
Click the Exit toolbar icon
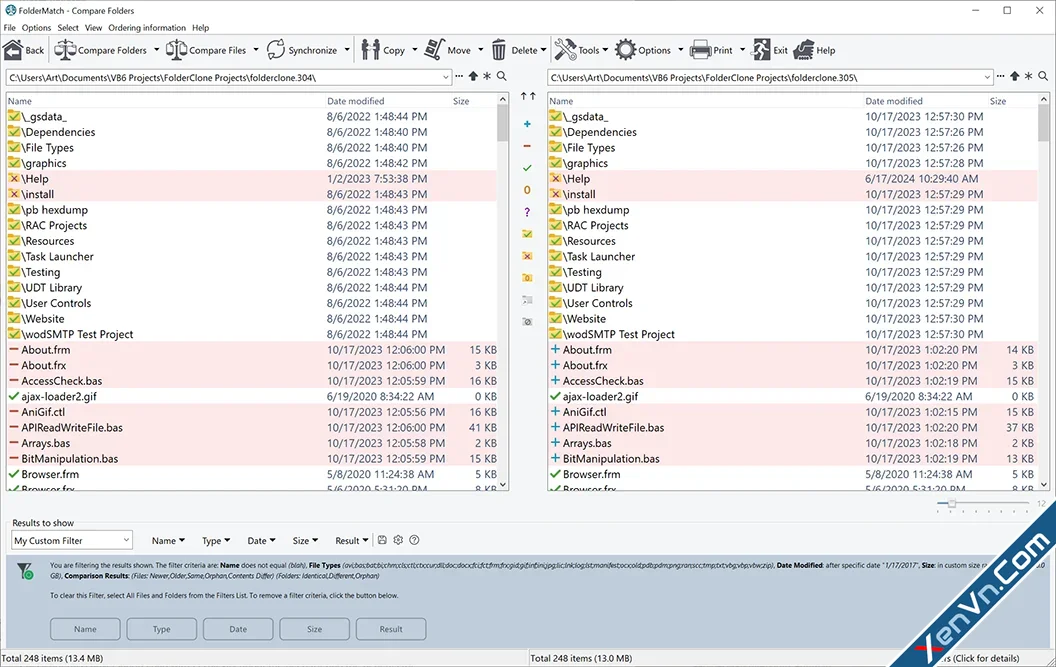(x=761, y=50)
